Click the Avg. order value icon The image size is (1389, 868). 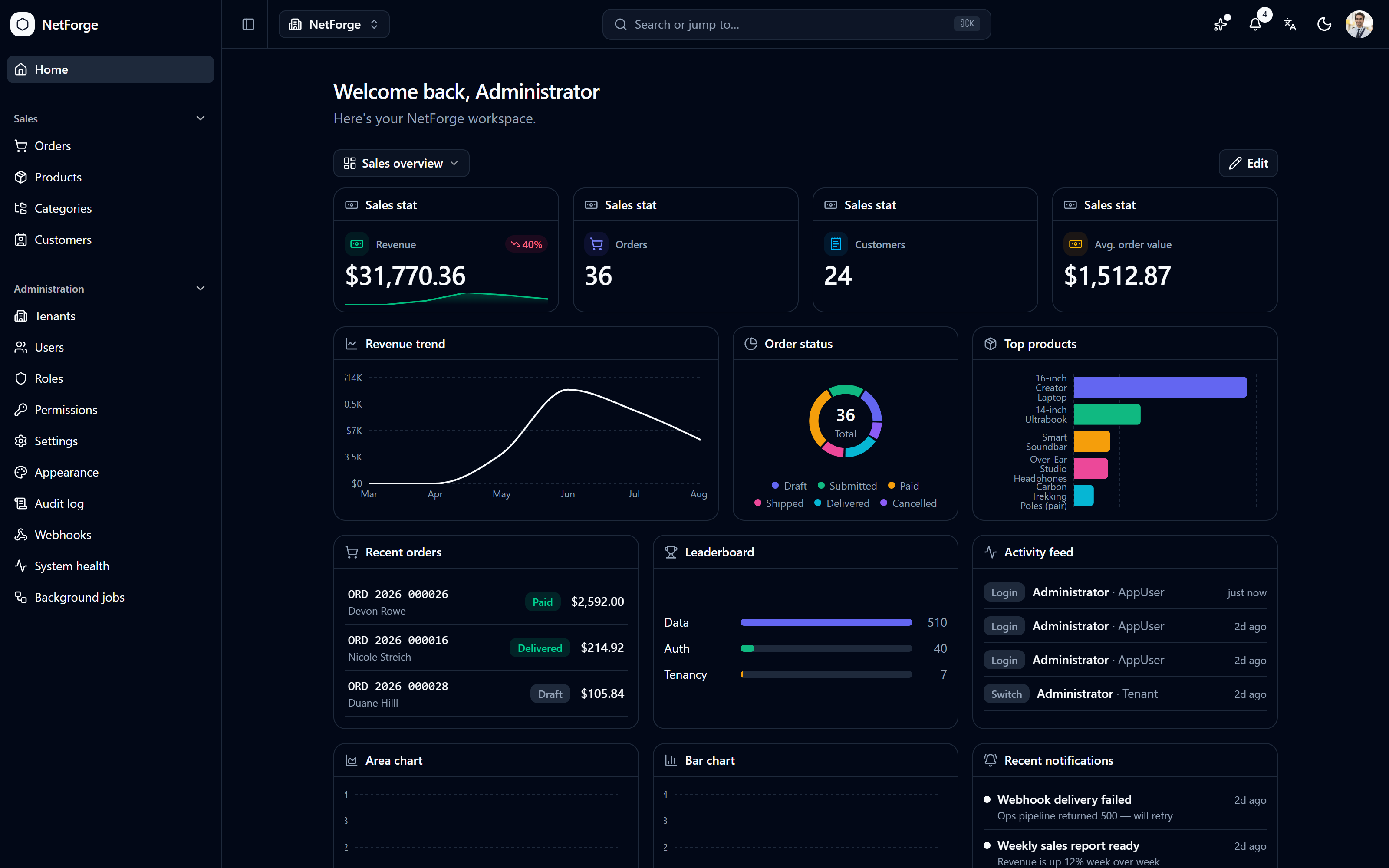(1076, 244)
